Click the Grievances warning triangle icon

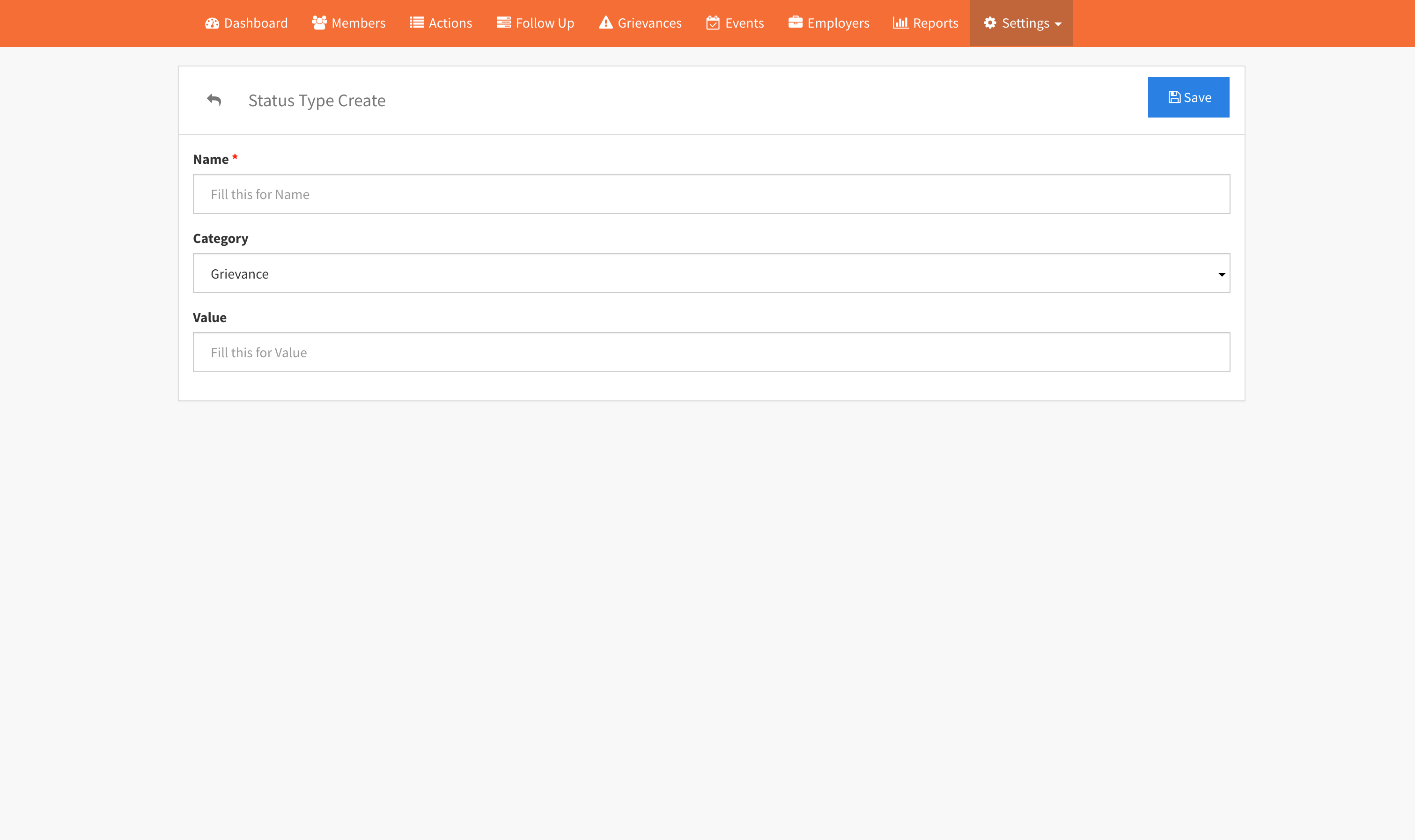point(605,22)
